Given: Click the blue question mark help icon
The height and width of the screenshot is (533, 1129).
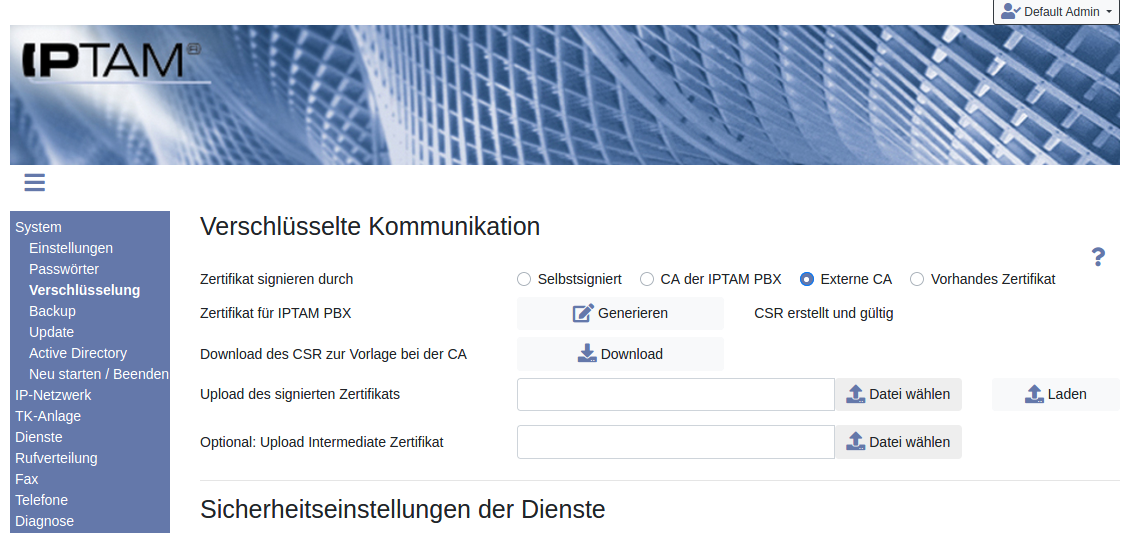Looking at the screenshot, I should click(1097, 257).
